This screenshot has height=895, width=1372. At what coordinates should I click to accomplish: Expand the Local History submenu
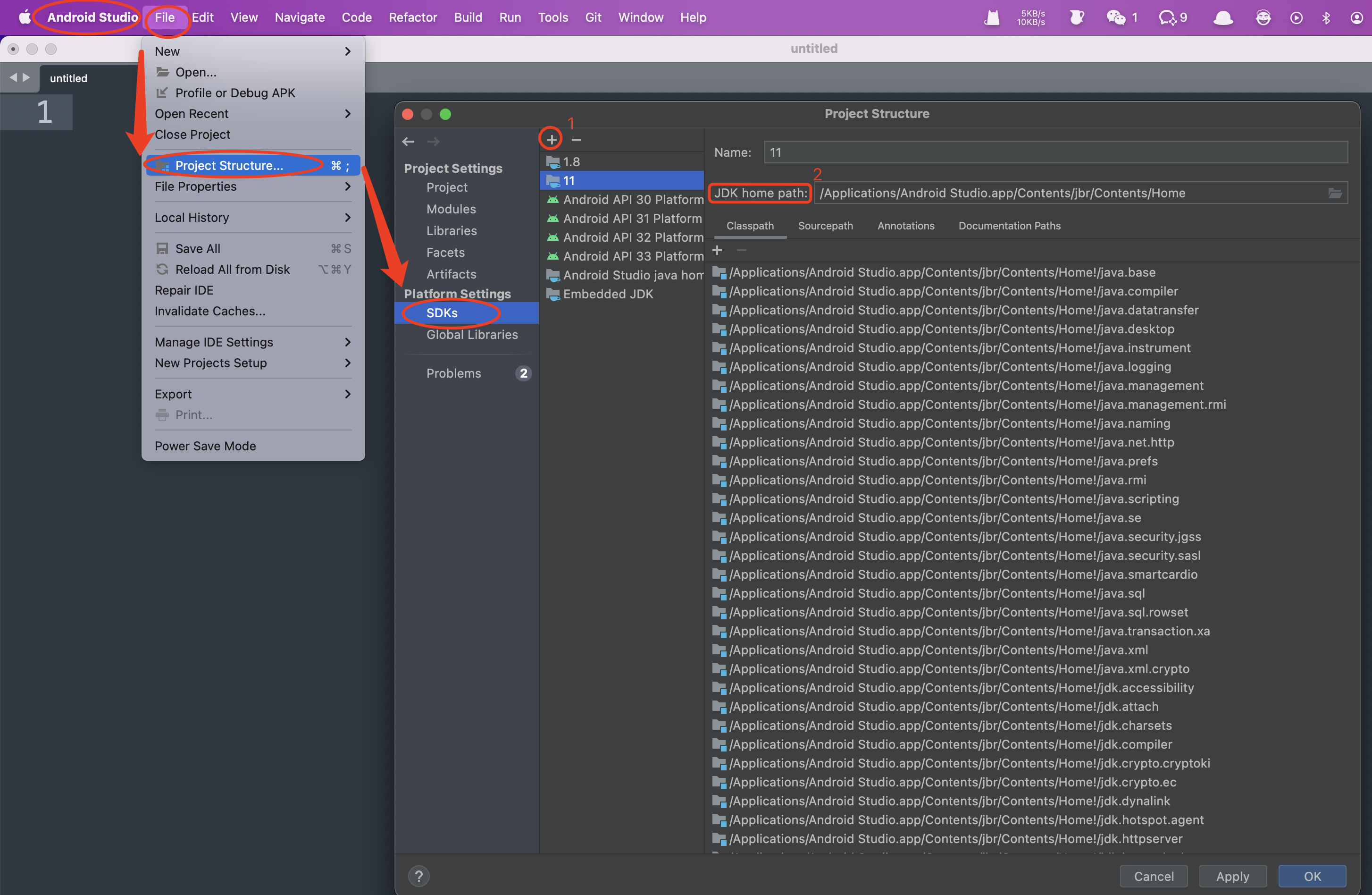(x=252, y=218)
